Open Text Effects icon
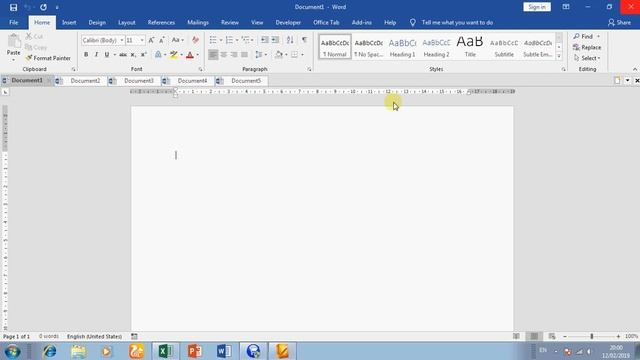 coord(158,55)
